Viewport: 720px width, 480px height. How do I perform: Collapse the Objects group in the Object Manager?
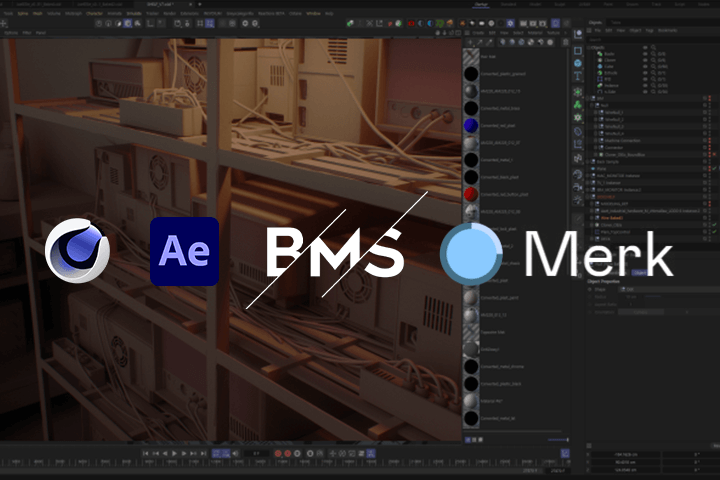(589, 47)
